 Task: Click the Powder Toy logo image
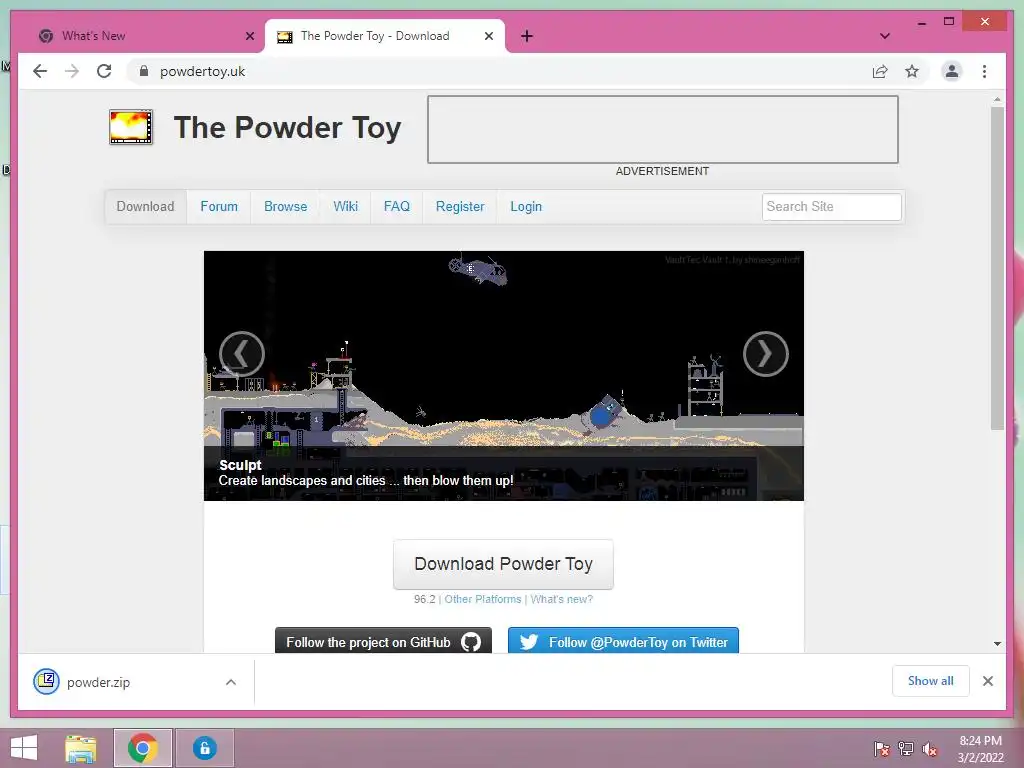[x=131, y=127]
